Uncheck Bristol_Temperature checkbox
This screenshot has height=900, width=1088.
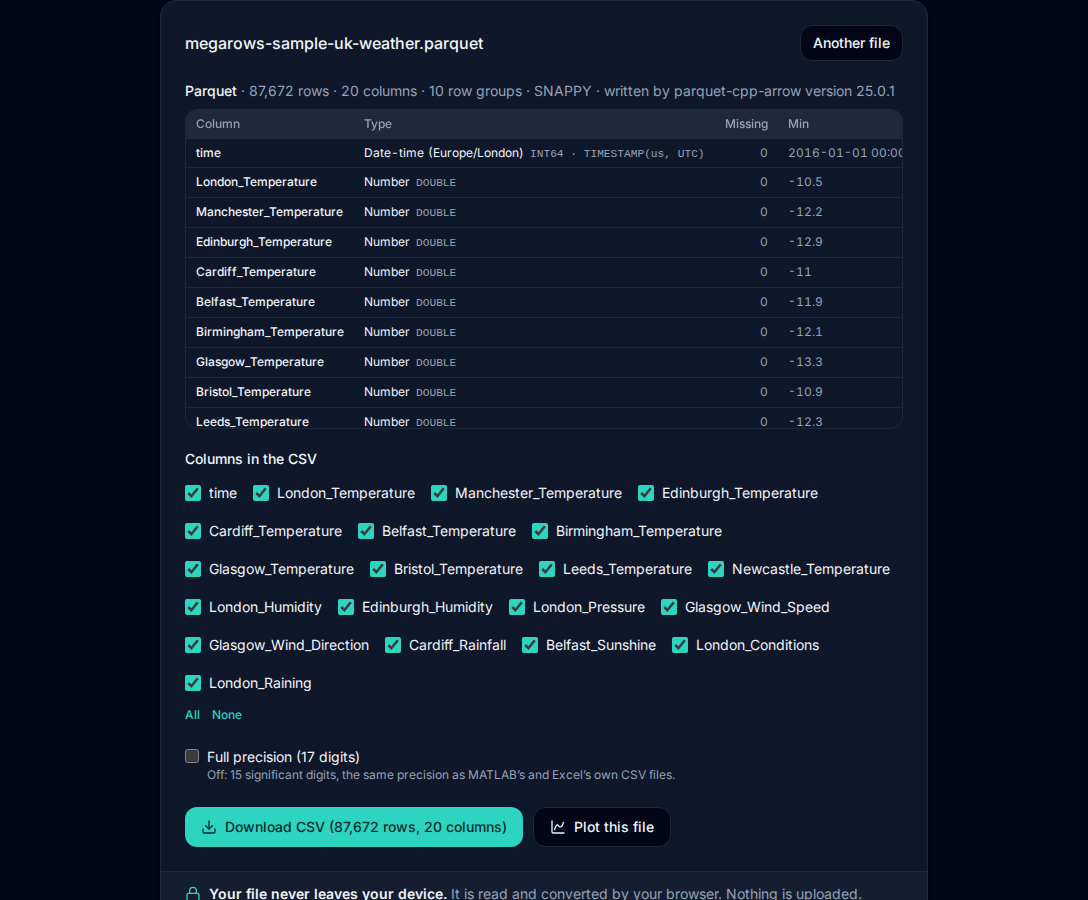pos(377,570)
